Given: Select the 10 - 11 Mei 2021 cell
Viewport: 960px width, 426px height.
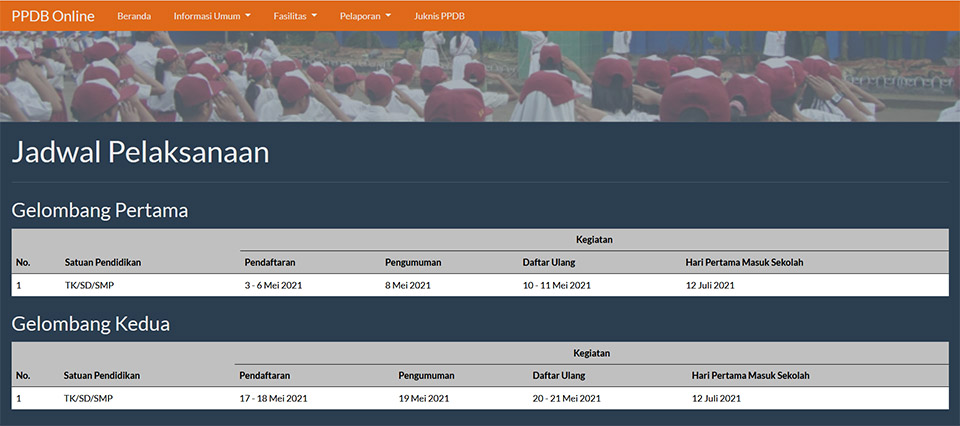Looking at the screenshot, I should [x=557, y=285].
